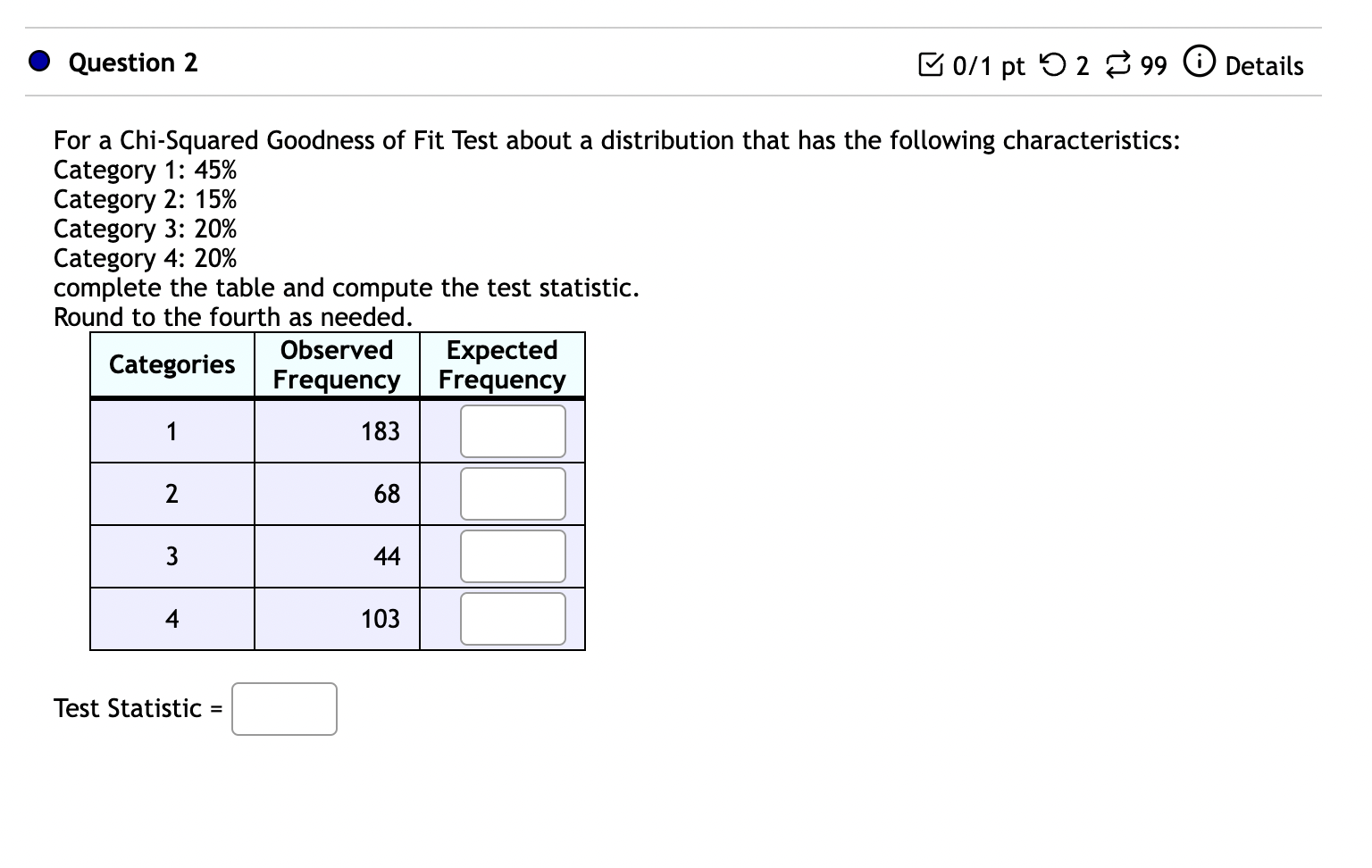Click the reattempt cycle icon showing 99
1372x868 pixels.
click(1119, 64)
